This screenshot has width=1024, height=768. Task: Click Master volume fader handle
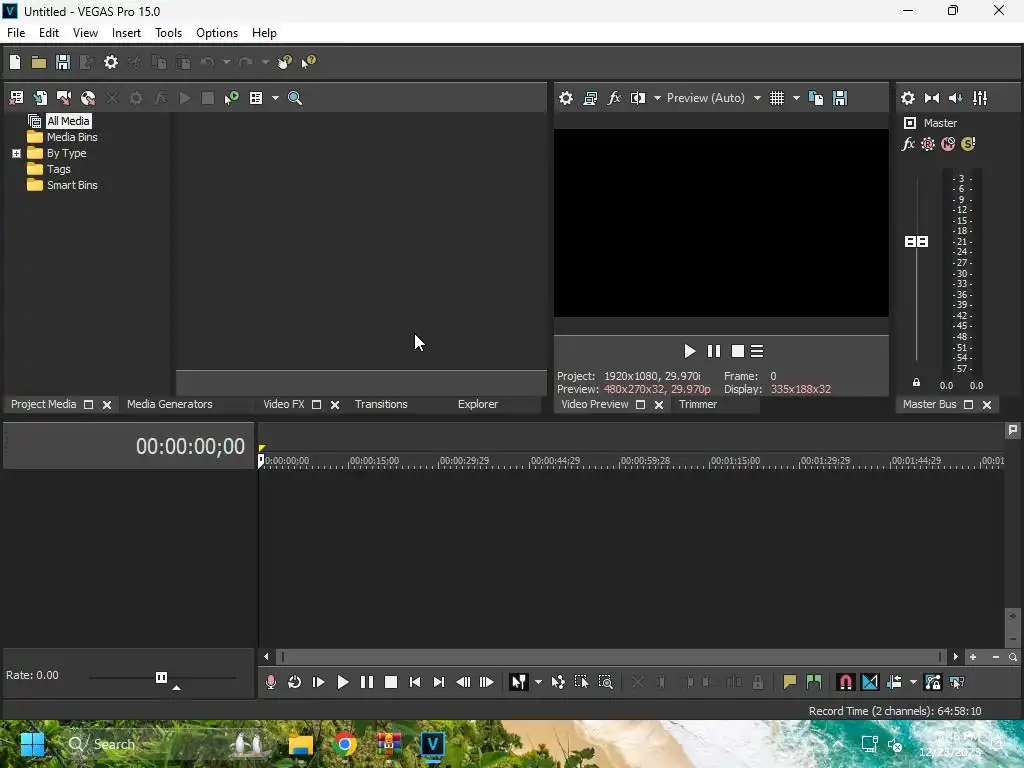(x=916, y=242)
